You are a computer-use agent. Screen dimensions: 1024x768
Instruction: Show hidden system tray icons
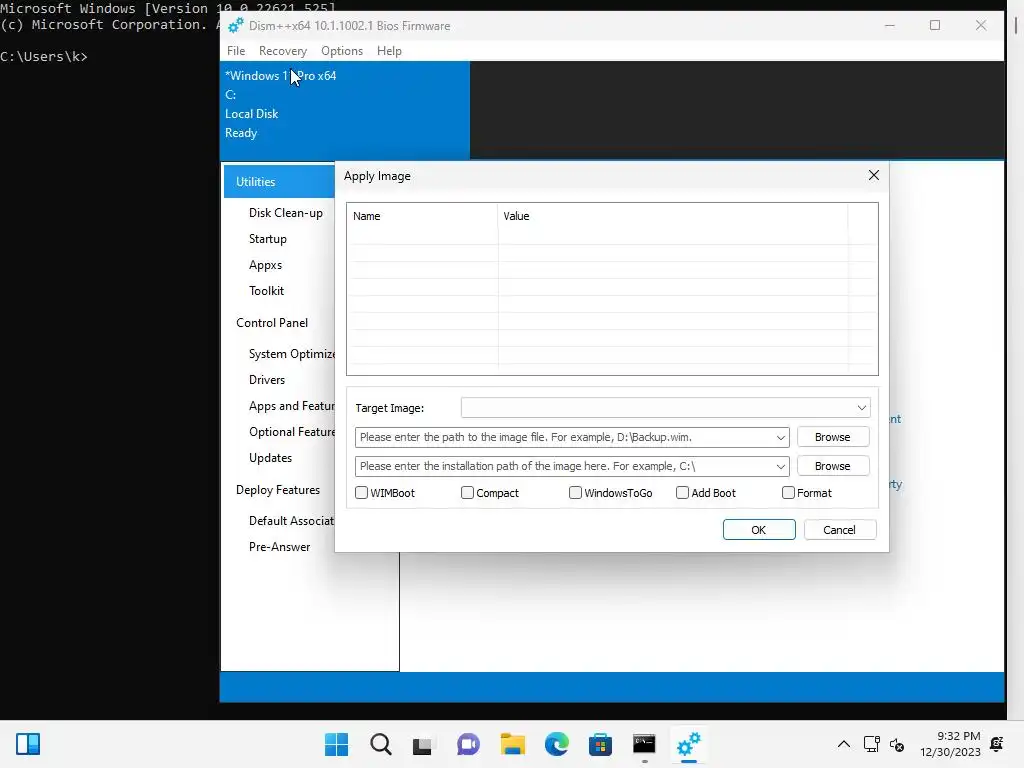[x=844, y=744]
